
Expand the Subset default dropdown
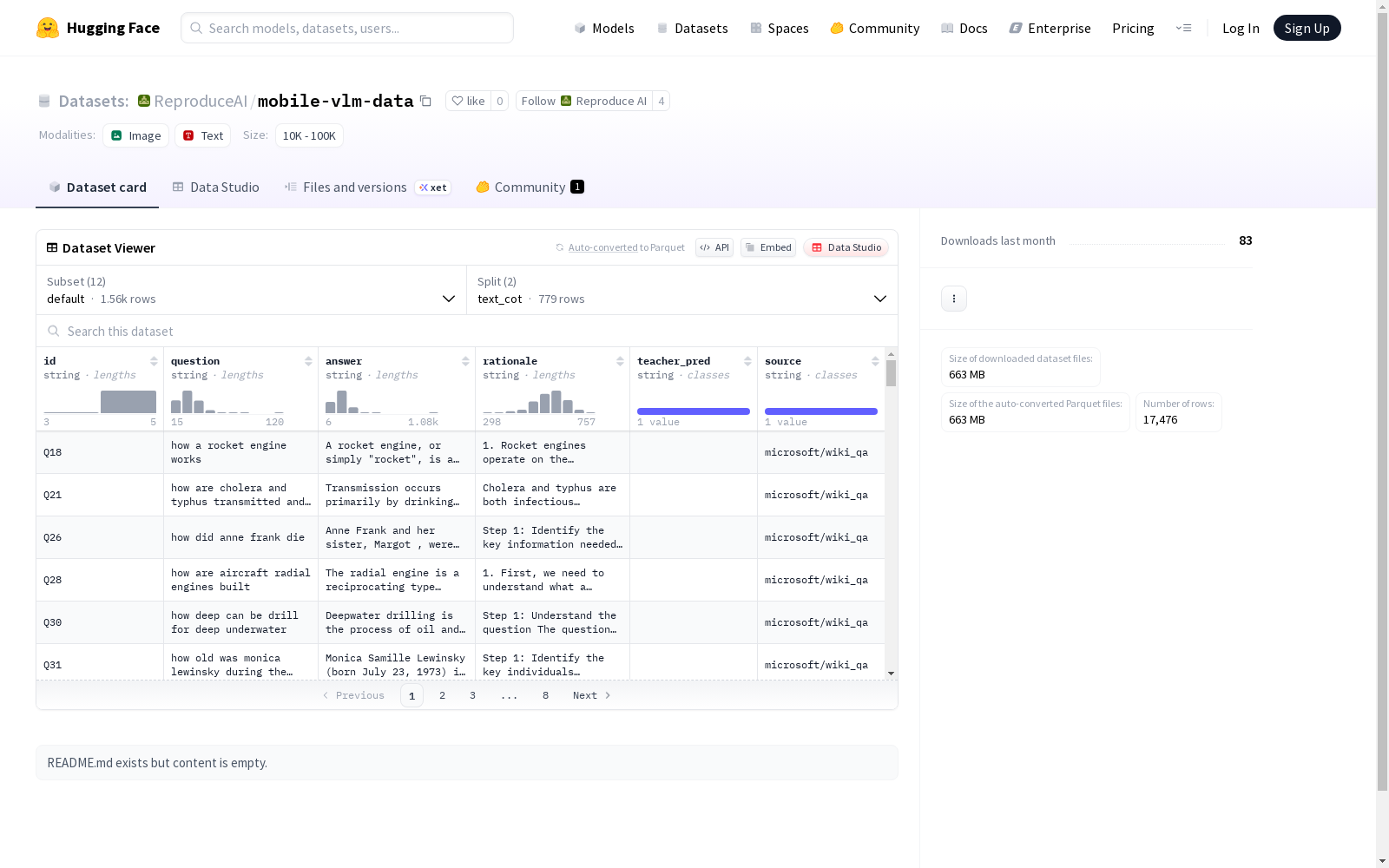point(252,290)
